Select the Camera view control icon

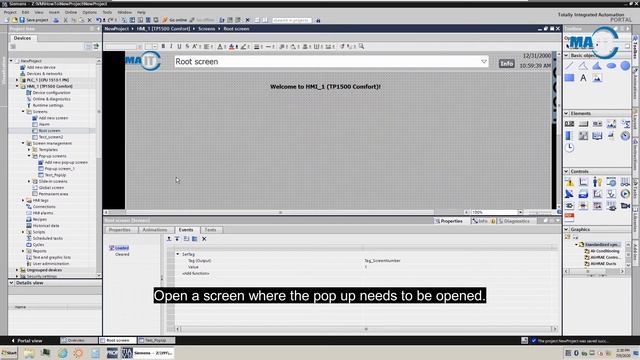point(625,206)
